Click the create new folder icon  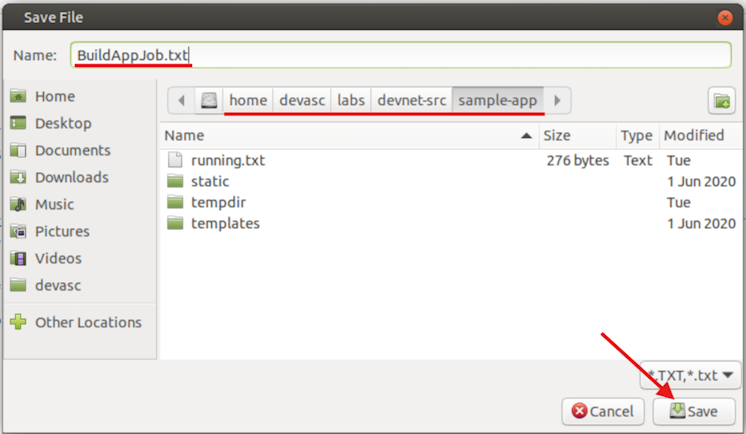point(721,100)
